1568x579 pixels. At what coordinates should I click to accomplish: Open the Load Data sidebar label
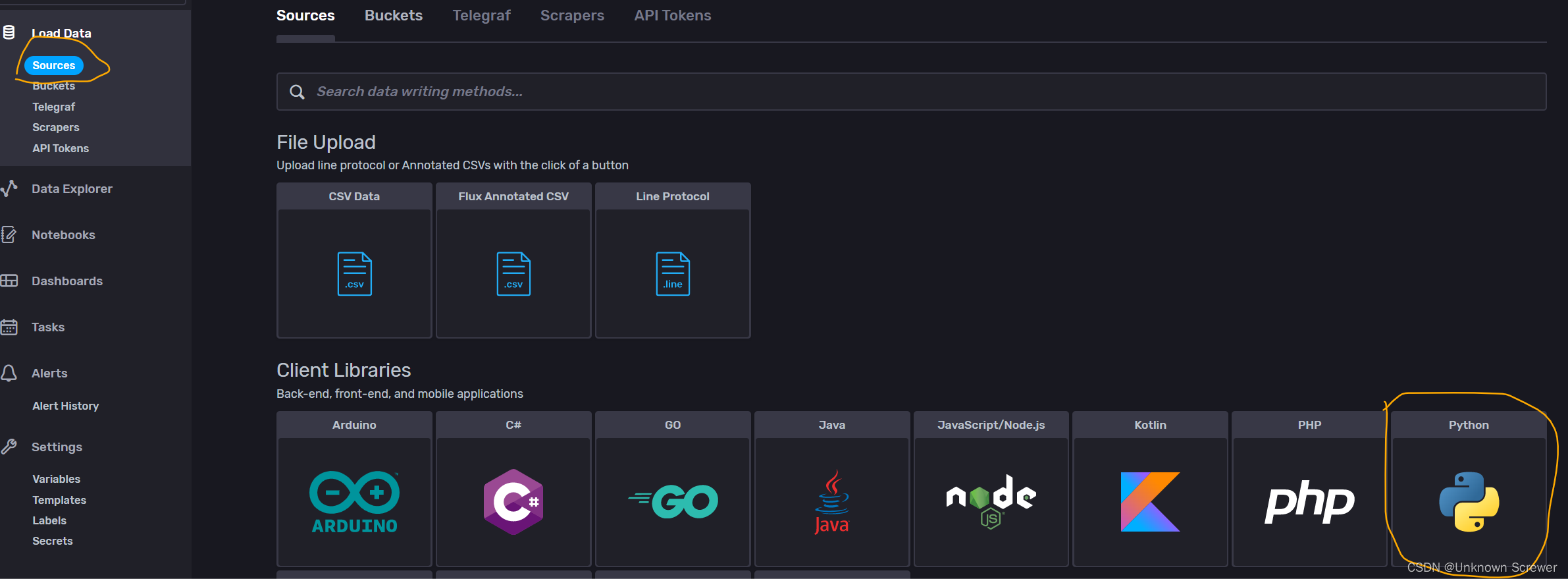point(61,33)
